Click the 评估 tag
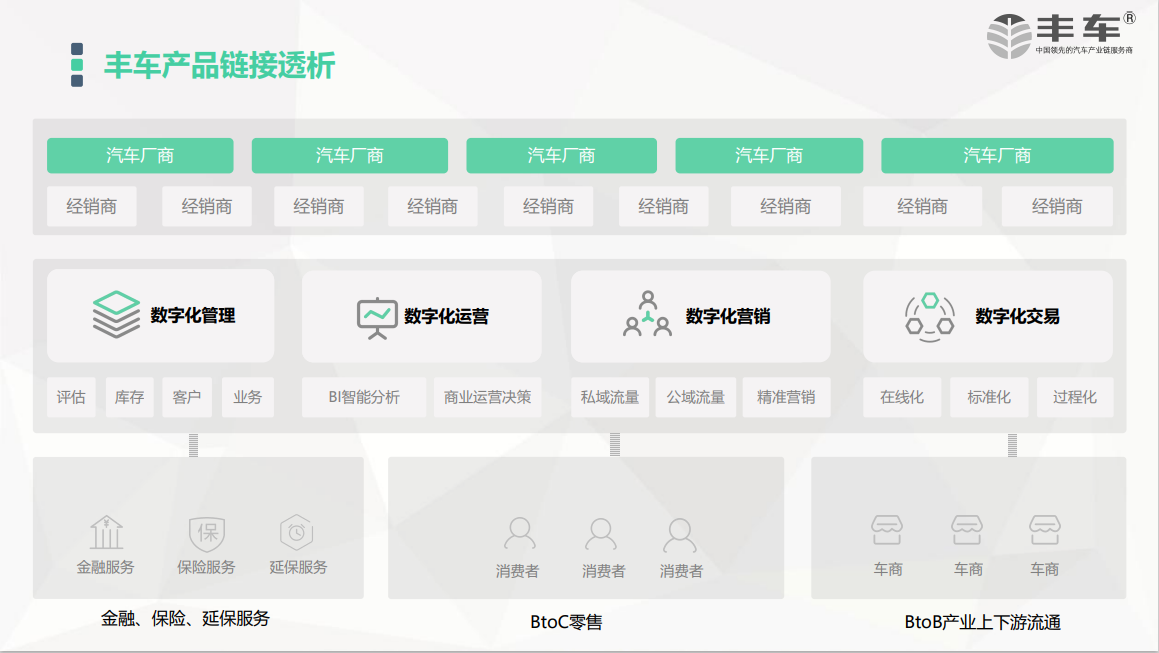The height and width of the screenshot is (653, 1159). pos(71,397)
